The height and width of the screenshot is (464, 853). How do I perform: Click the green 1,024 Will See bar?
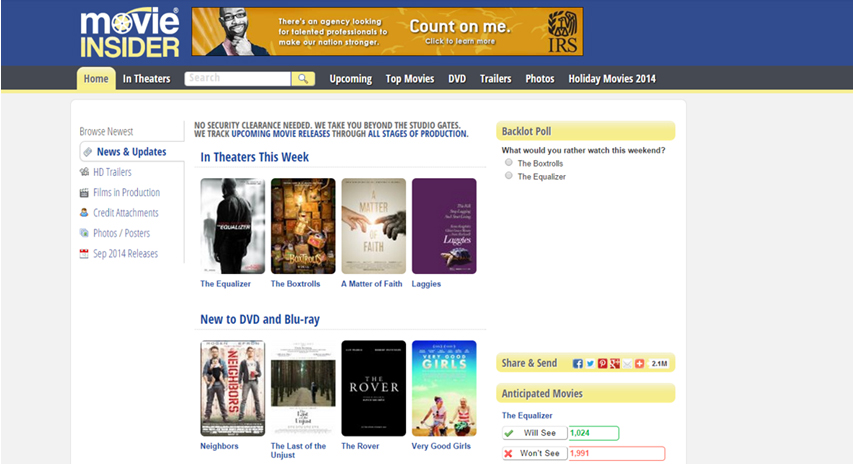click(x=594, y=433)
